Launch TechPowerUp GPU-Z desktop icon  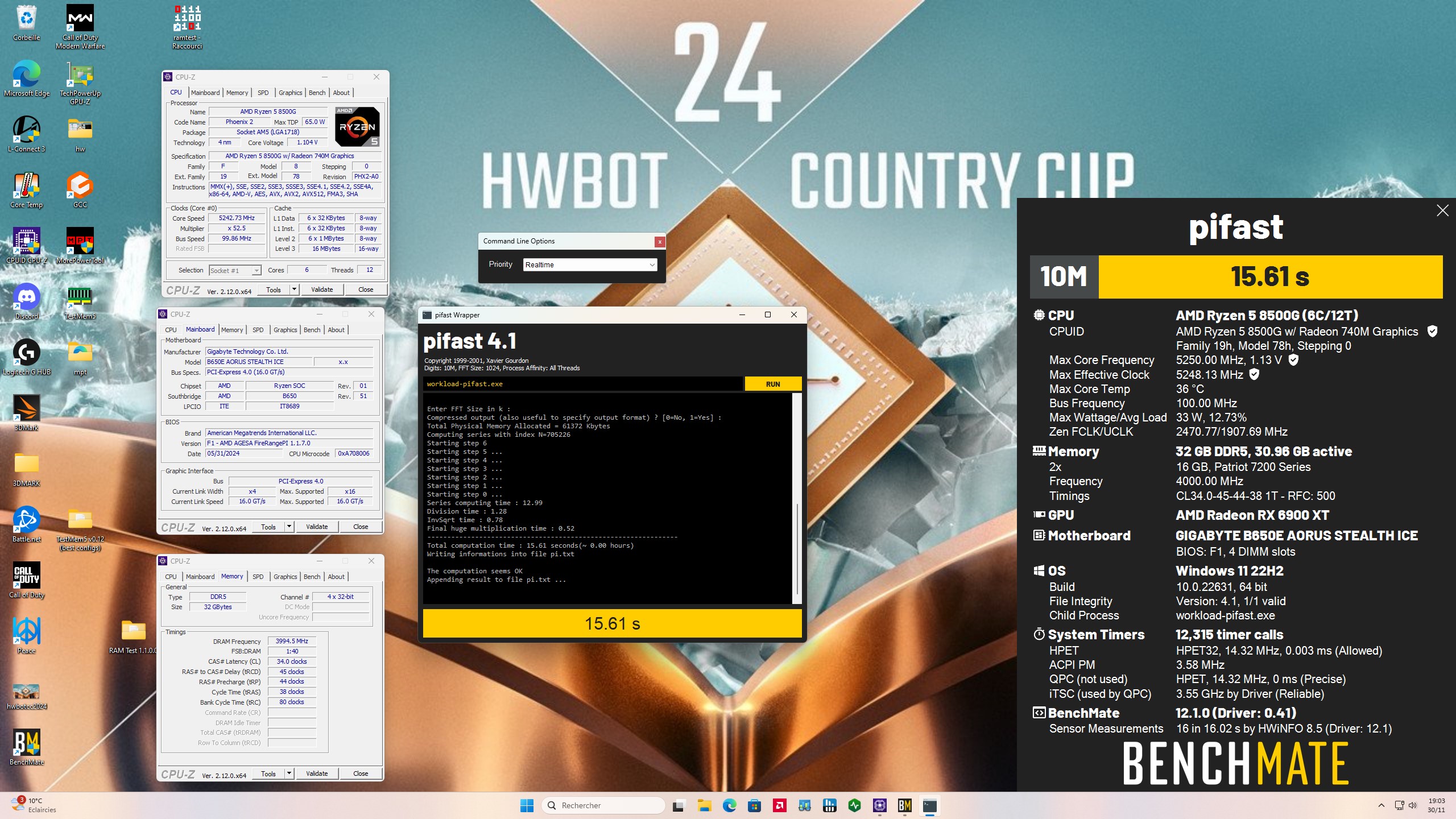(x=80, y=83)
